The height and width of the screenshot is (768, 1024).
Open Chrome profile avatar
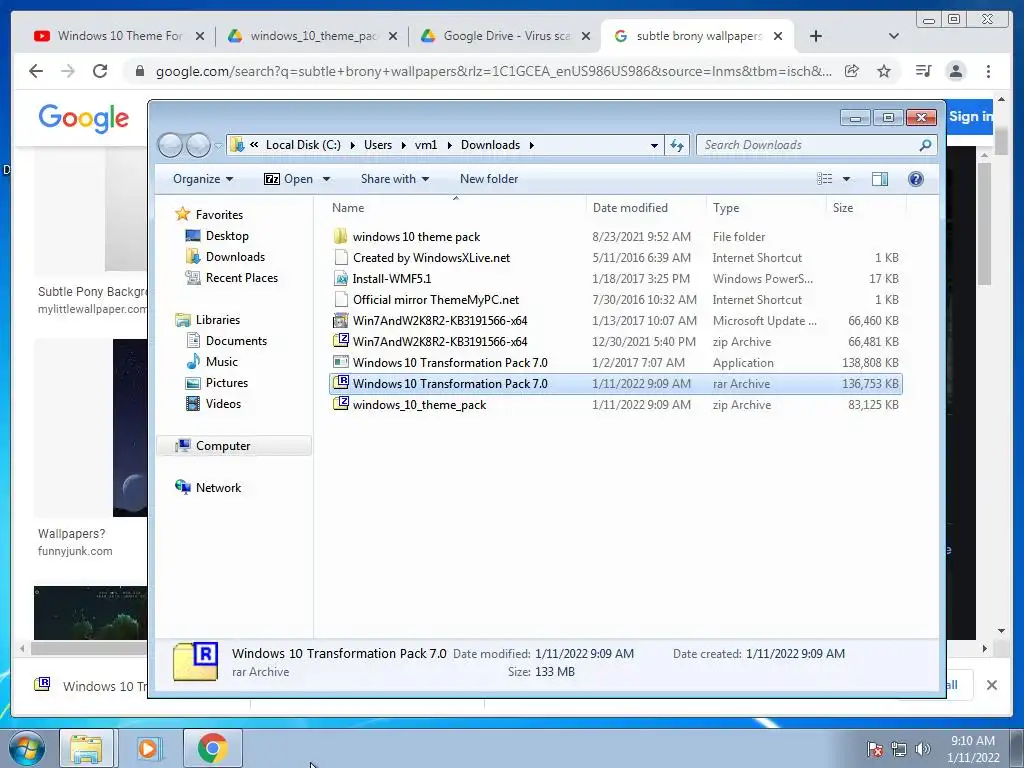click(x=955, y=71)
